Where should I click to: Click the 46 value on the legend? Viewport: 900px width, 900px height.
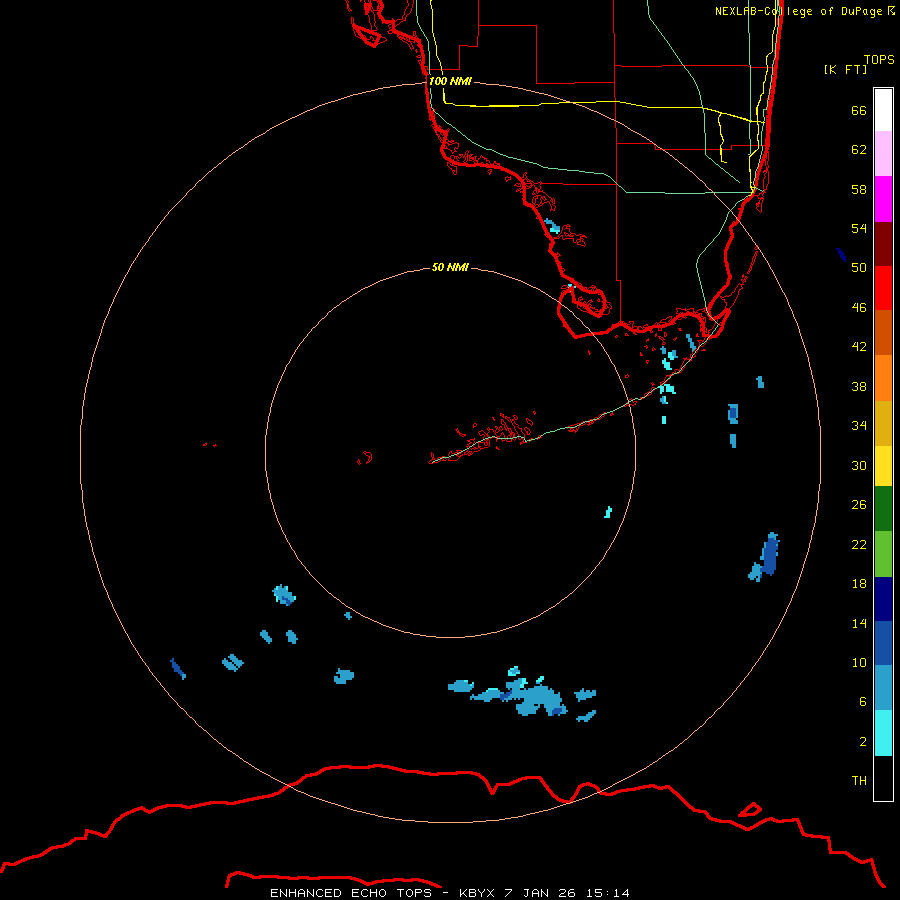click(859, 308)
